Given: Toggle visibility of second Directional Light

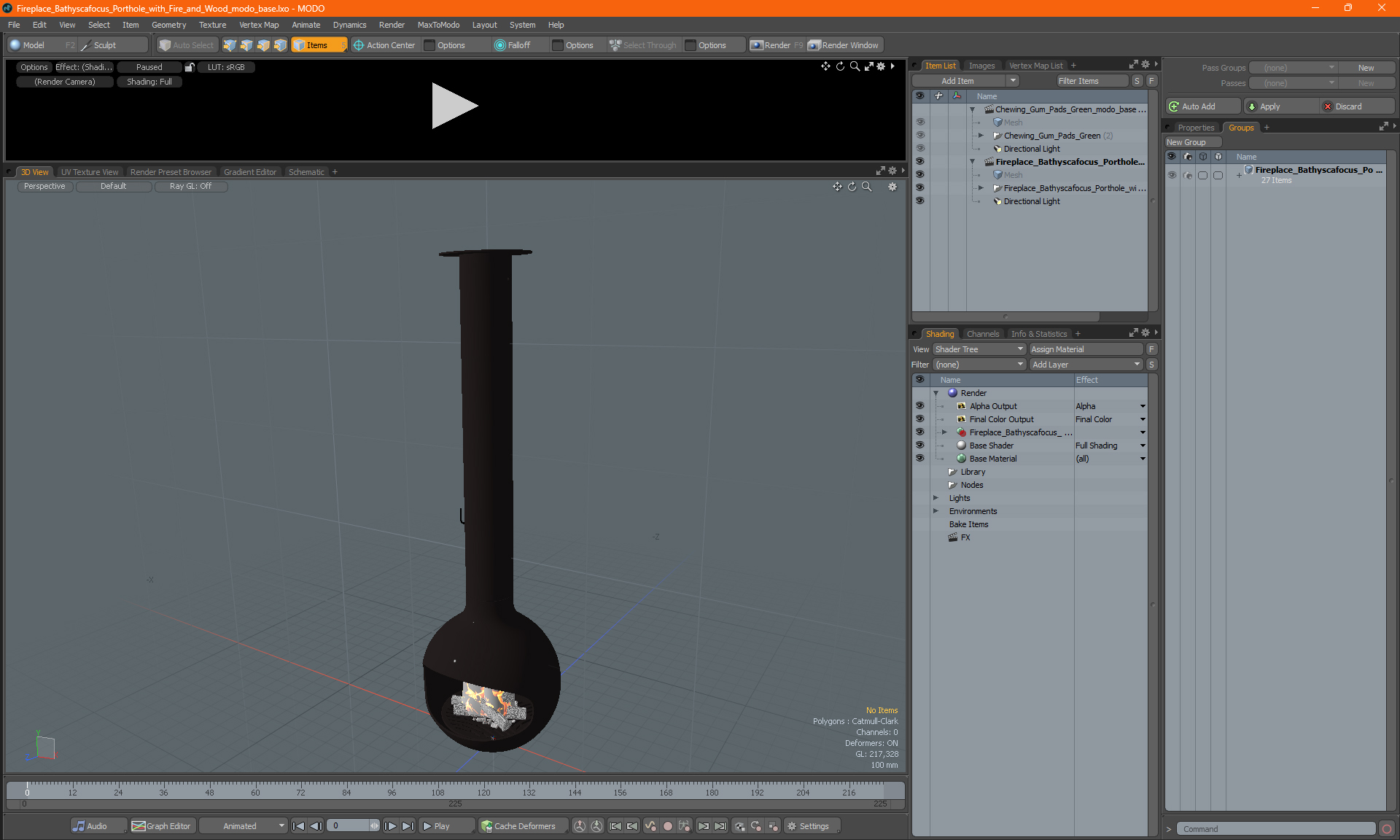Looking at the screenshot, I should (x=920, y=201).
